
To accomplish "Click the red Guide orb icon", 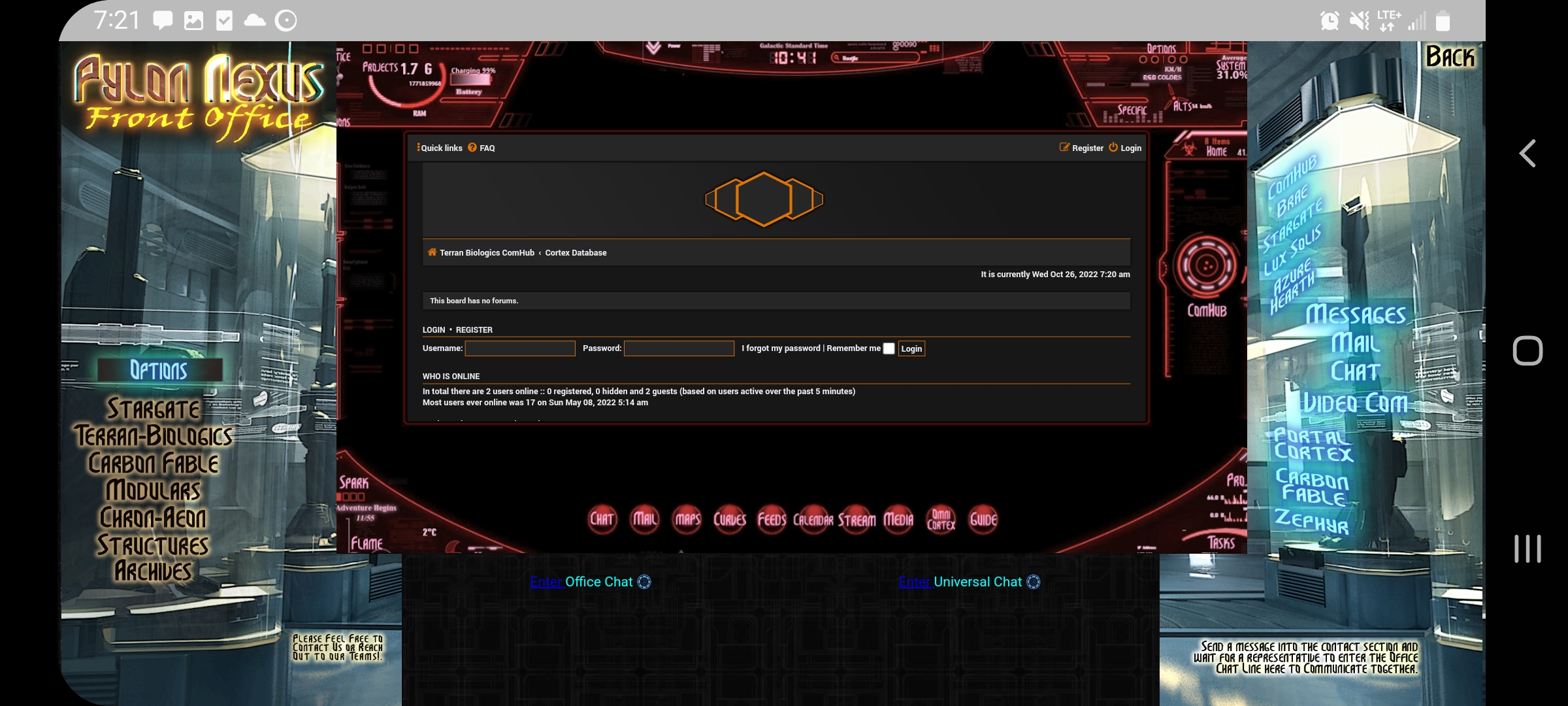I will coord(983,520).
